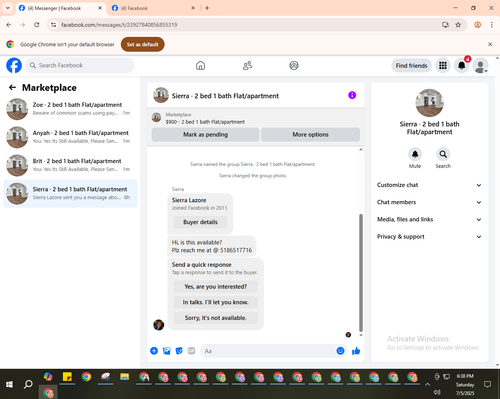Open the Groups icon in top navigation
The height and width of the screenshot is (399, 500).
coord(294,65)
